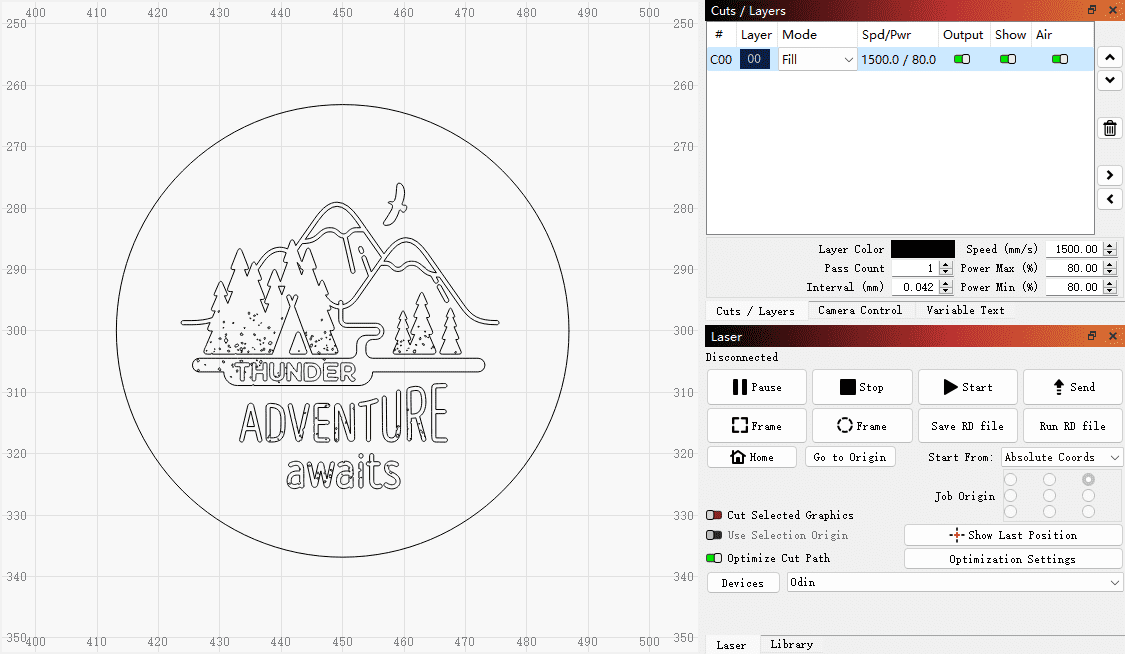Switch to Cuts / Layers tab
This screenshot has height=654, width=1125.
click(x=756, y=311)
